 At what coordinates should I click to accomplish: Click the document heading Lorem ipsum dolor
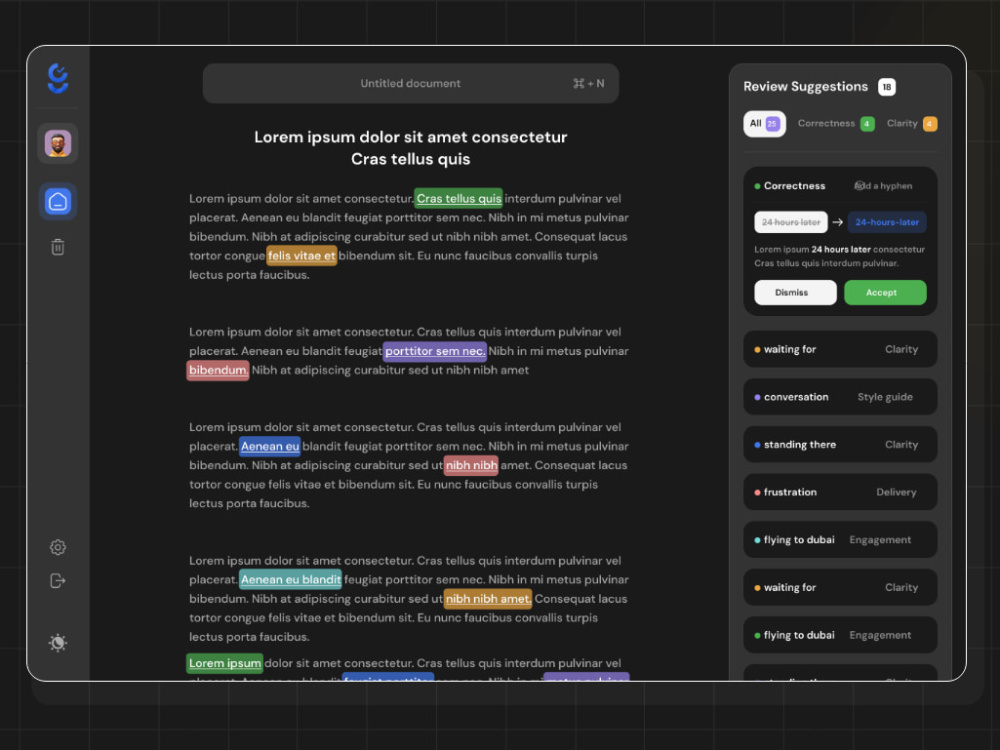click(410, 148)
